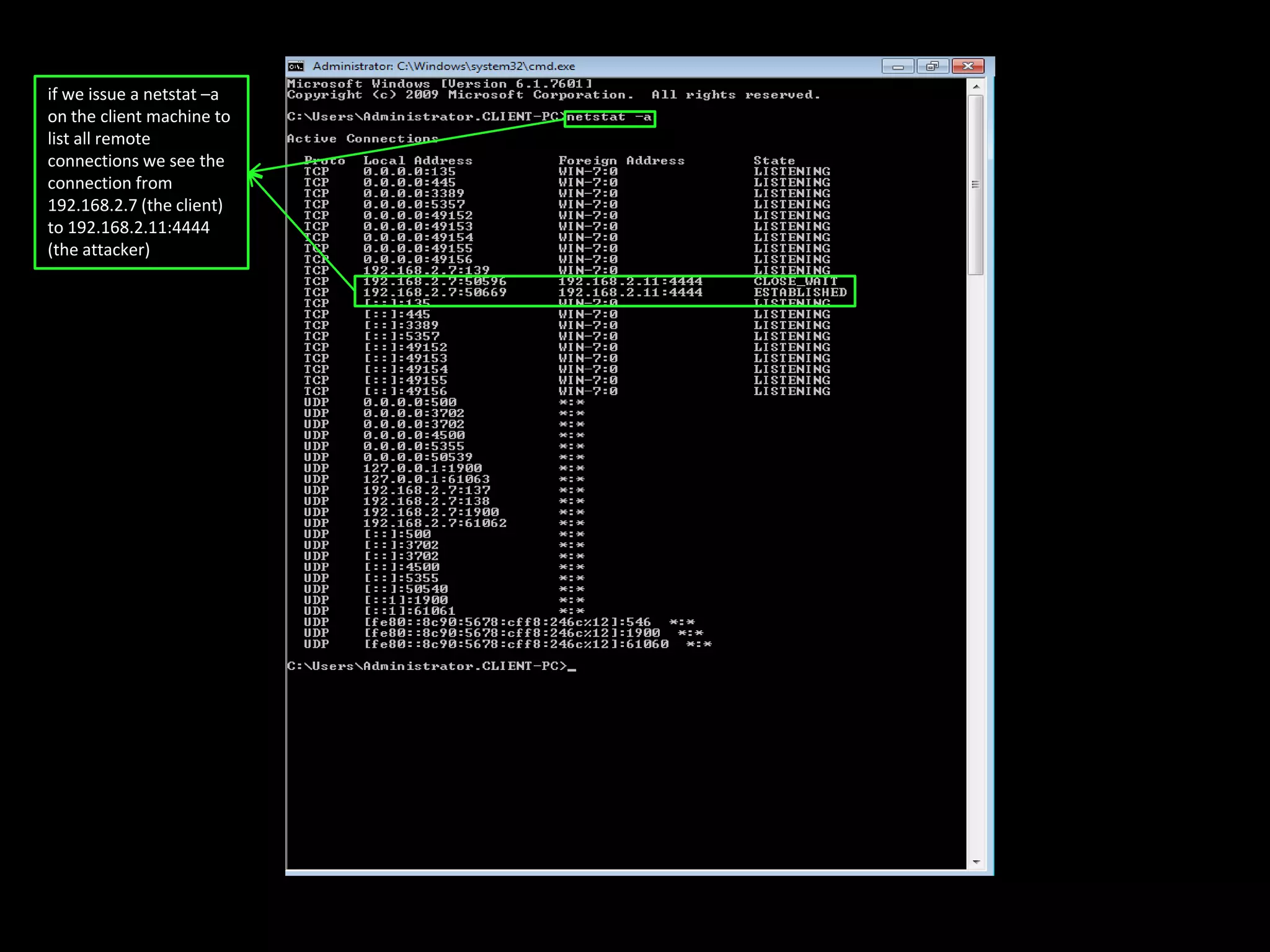The height and width of the screenshot is (952, 1270).
Task: Click UDP local address [::1]:61061
Action: (x=409, y=611)
